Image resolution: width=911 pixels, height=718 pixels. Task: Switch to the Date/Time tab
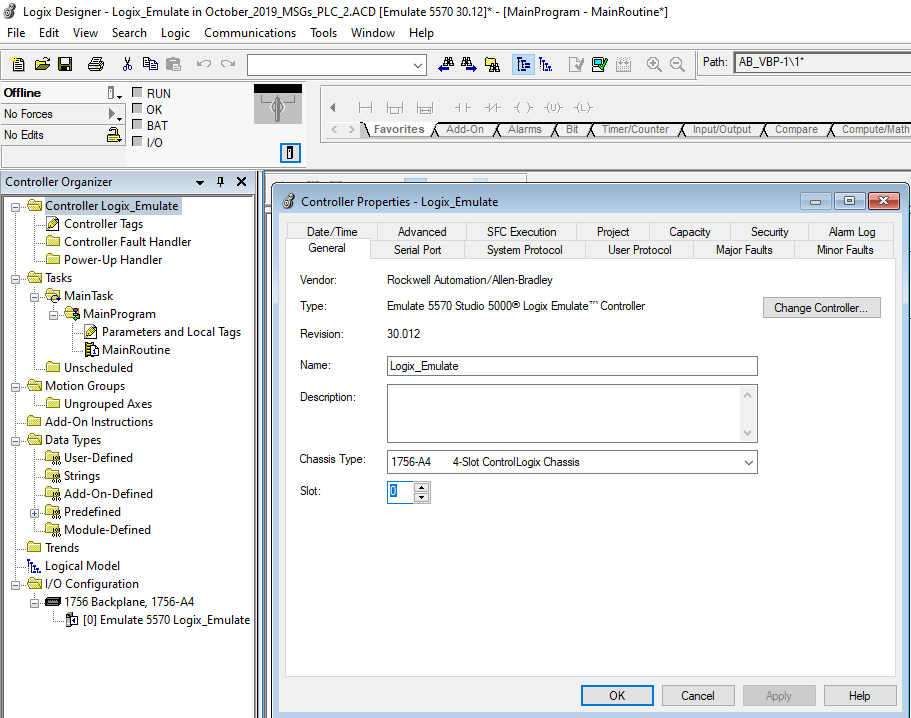pos(332,232)
